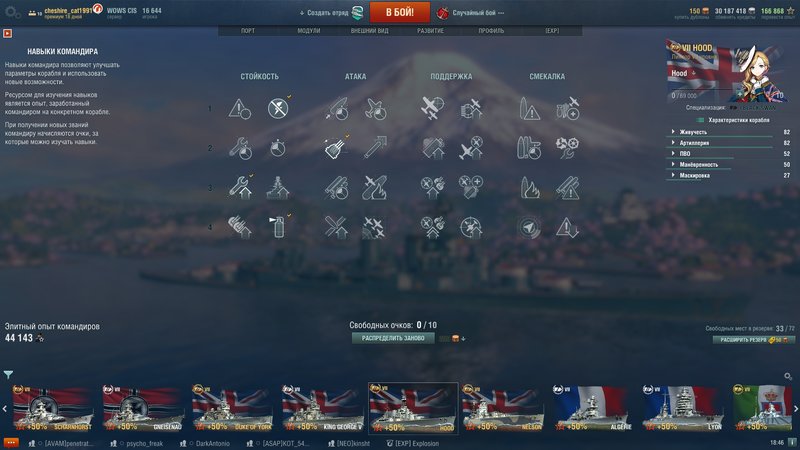Open the settings gear icon

[12, 12]
